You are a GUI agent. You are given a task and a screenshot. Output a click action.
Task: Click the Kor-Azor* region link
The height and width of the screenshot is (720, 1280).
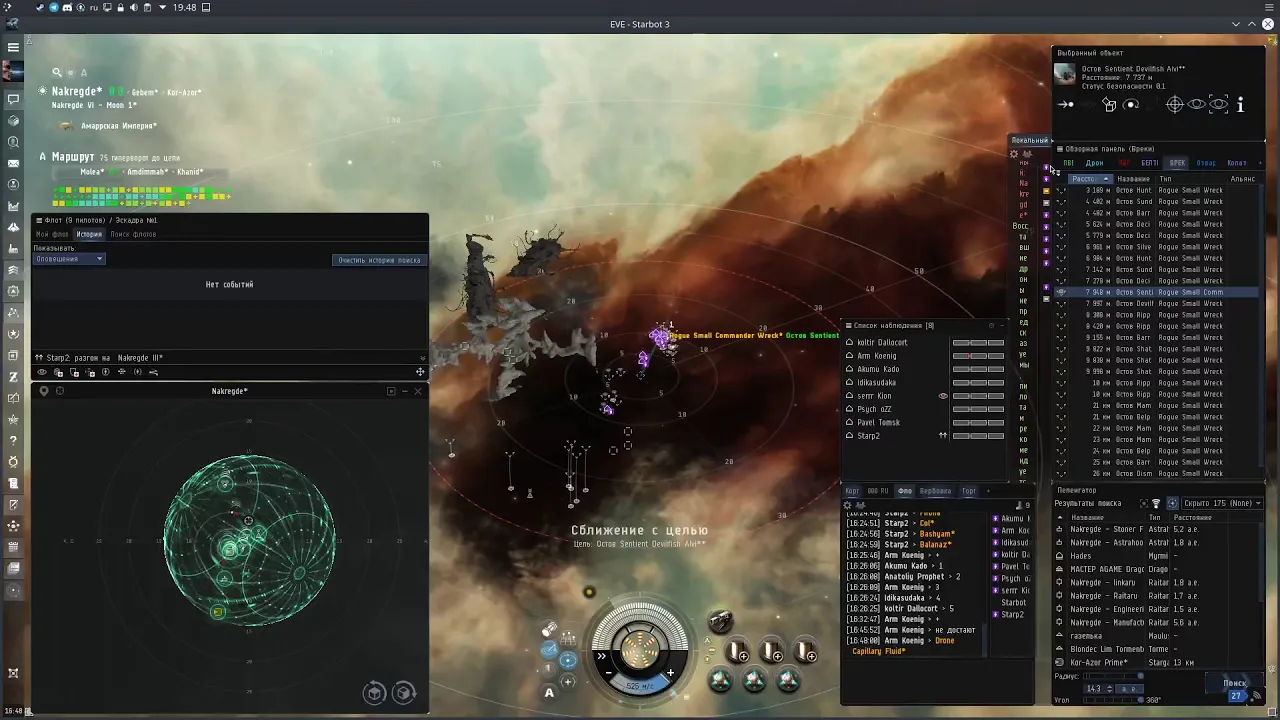[x=184, y=92]
